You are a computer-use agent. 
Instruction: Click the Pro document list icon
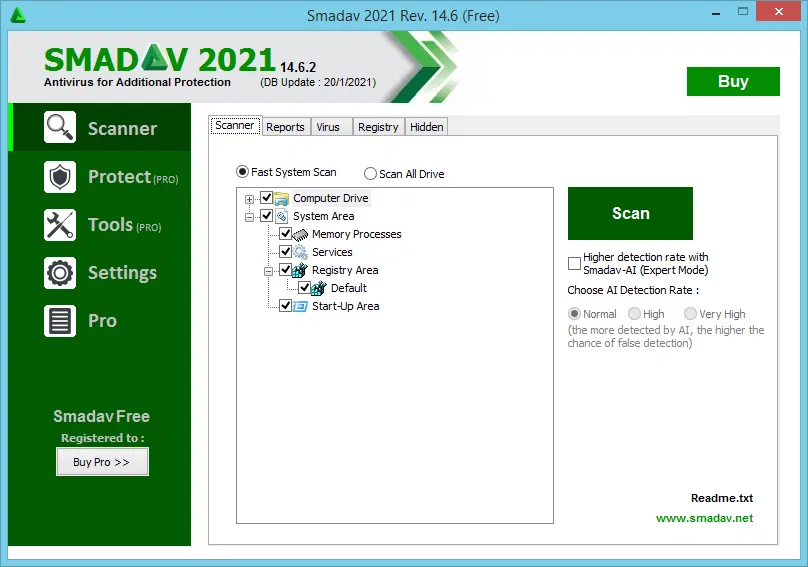click(x=60, y=321)
